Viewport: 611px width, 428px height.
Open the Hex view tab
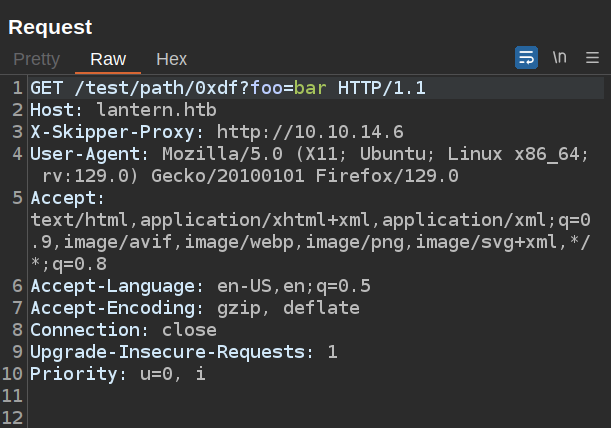point(171,59)
